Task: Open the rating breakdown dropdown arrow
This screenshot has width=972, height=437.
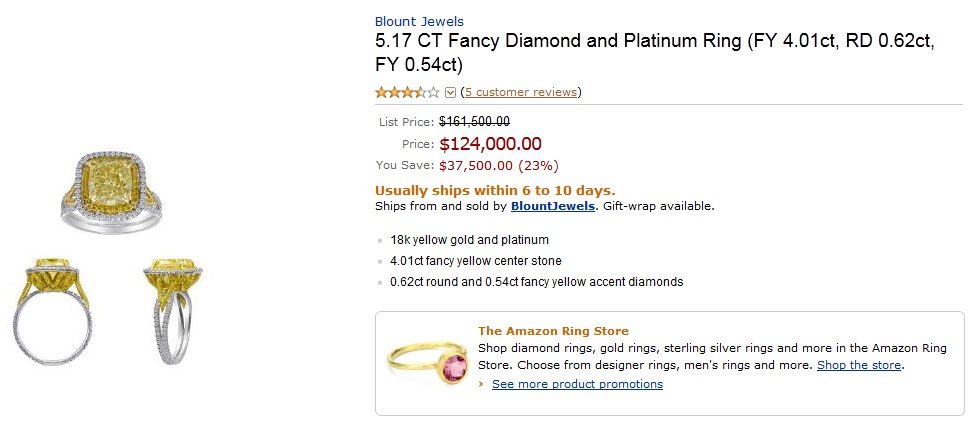Action: [450, 93]
